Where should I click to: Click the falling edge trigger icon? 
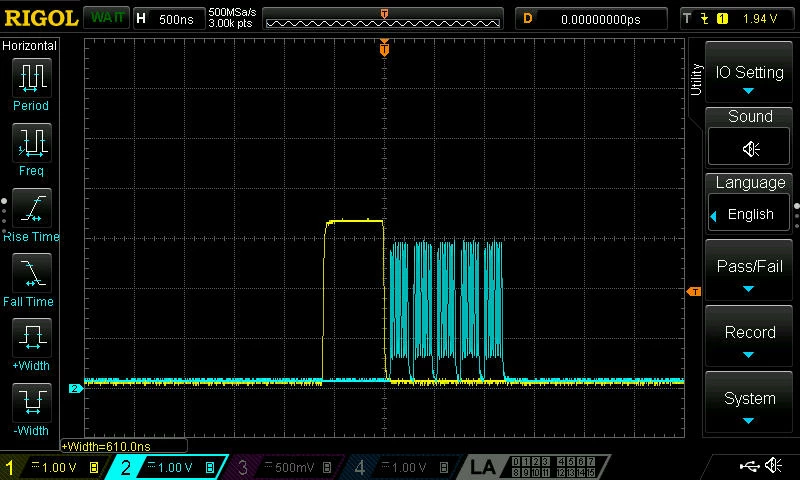tap(705, 19)
